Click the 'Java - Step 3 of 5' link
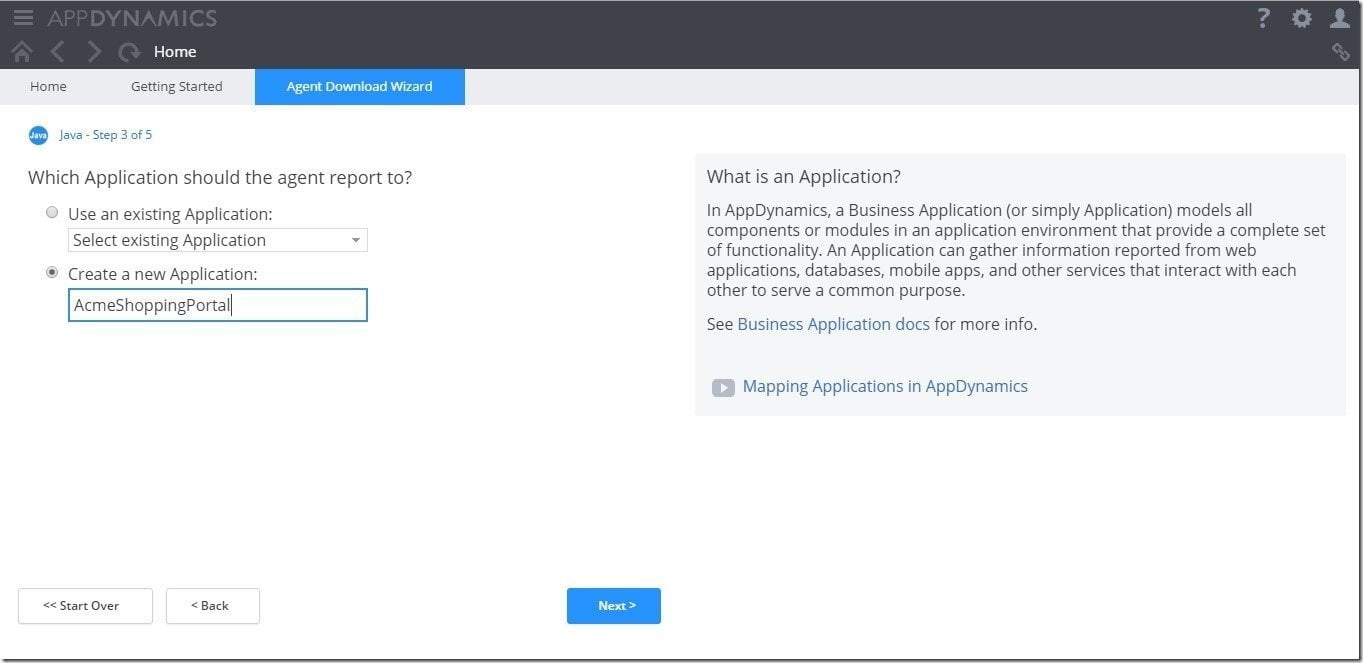 point(105,135)
